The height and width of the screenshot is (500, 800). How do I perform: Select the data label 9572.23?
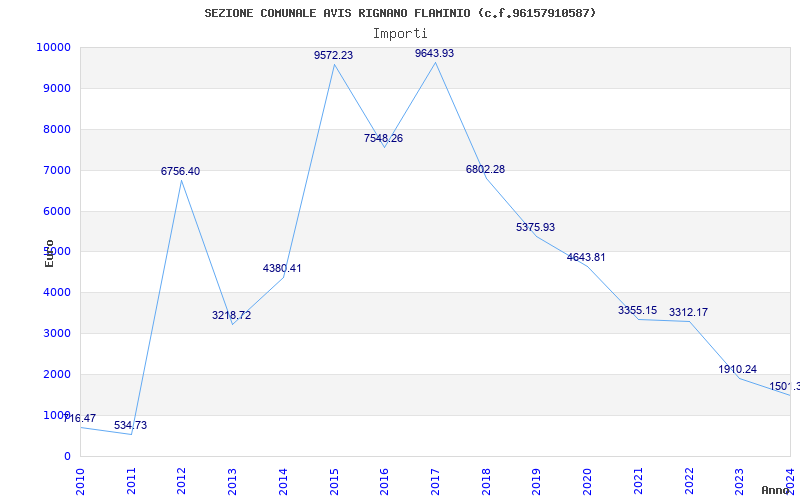tap(333, 55)
